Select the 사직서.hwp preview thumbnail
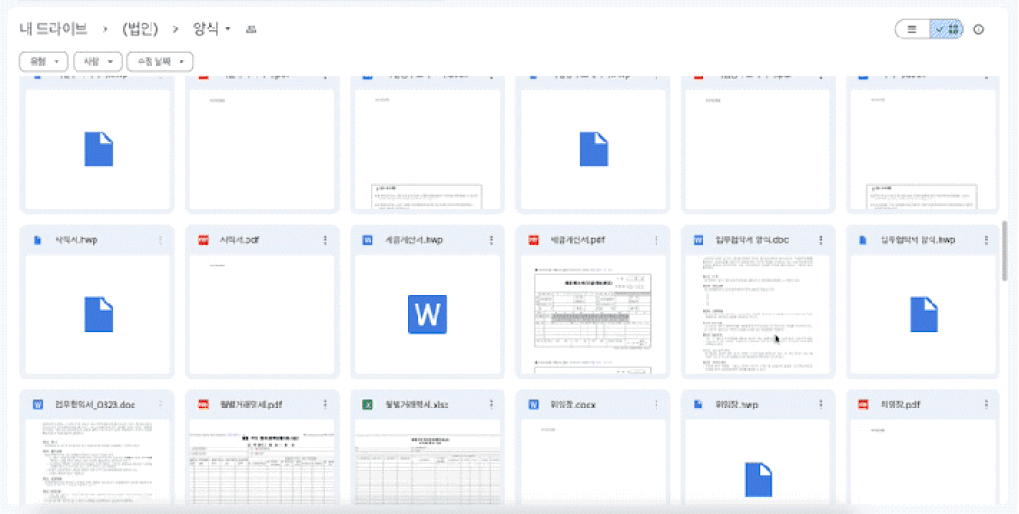The image size is (1019, 514). pos(97,315)
